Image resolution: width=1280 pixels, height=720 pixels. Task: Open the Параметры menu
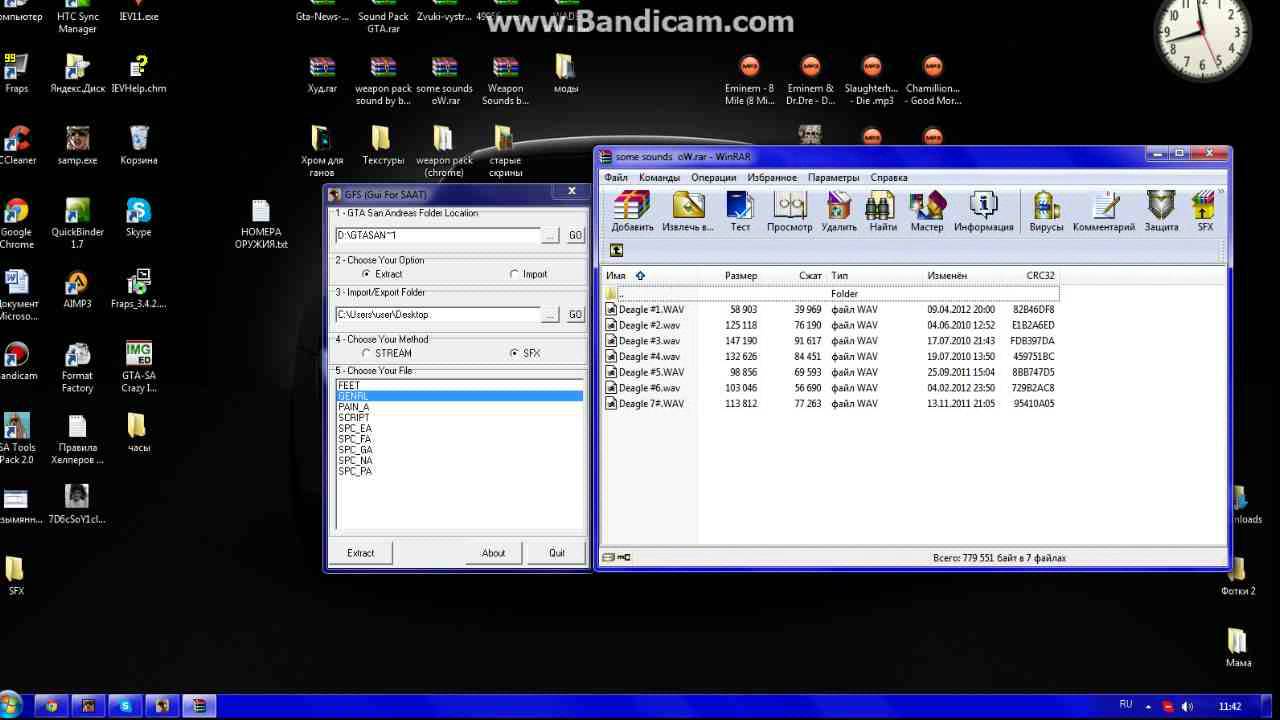click(x=834, y=177)
